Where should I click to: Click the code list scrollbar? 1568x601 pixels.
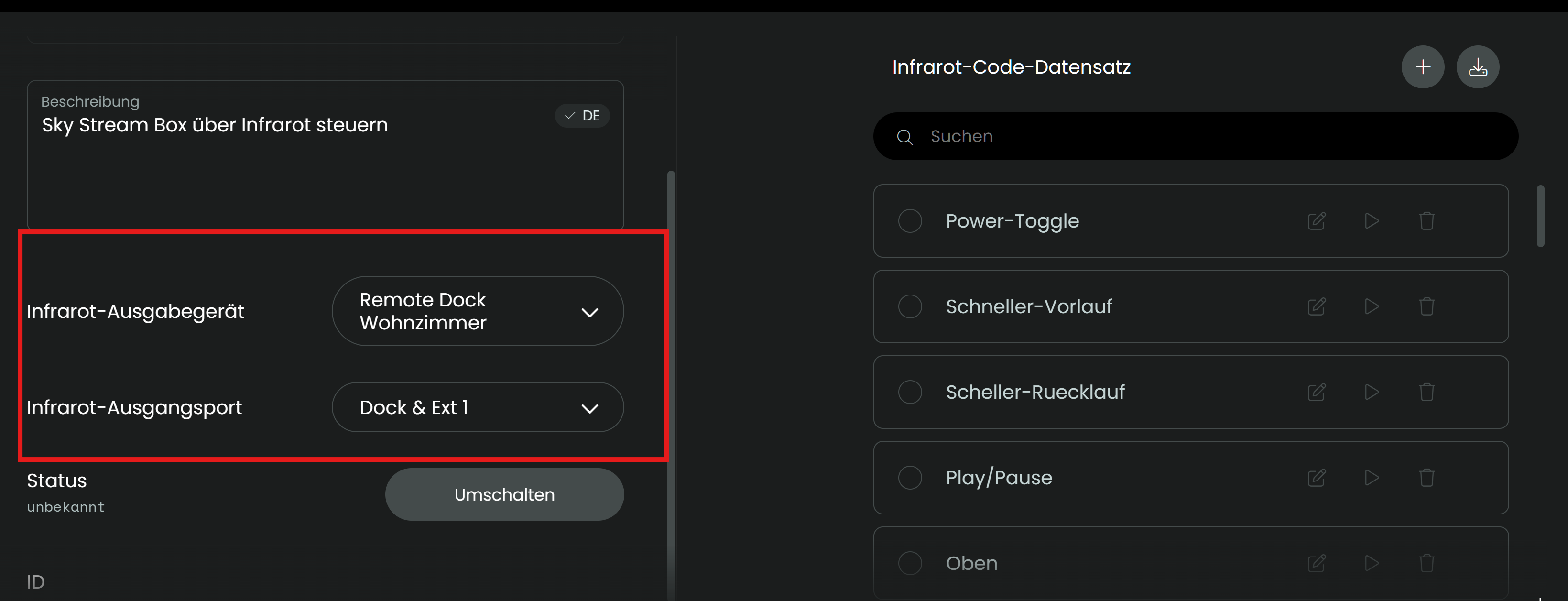point(1540,217)
